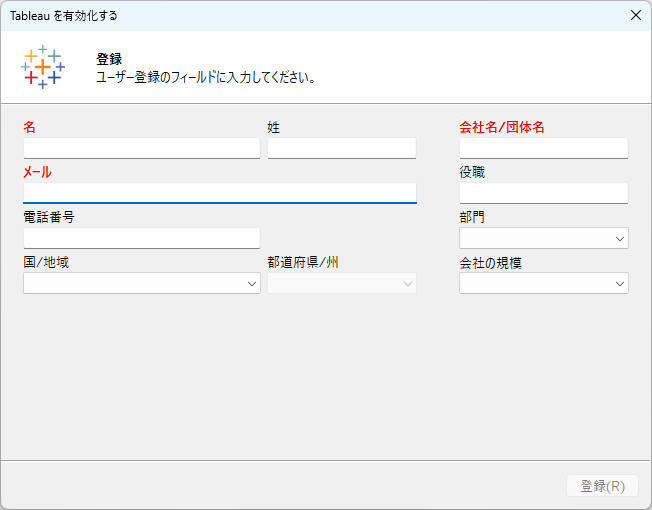Click the 役職 job title field
This screenshot has height=510, width=652.
coord(544,193)
